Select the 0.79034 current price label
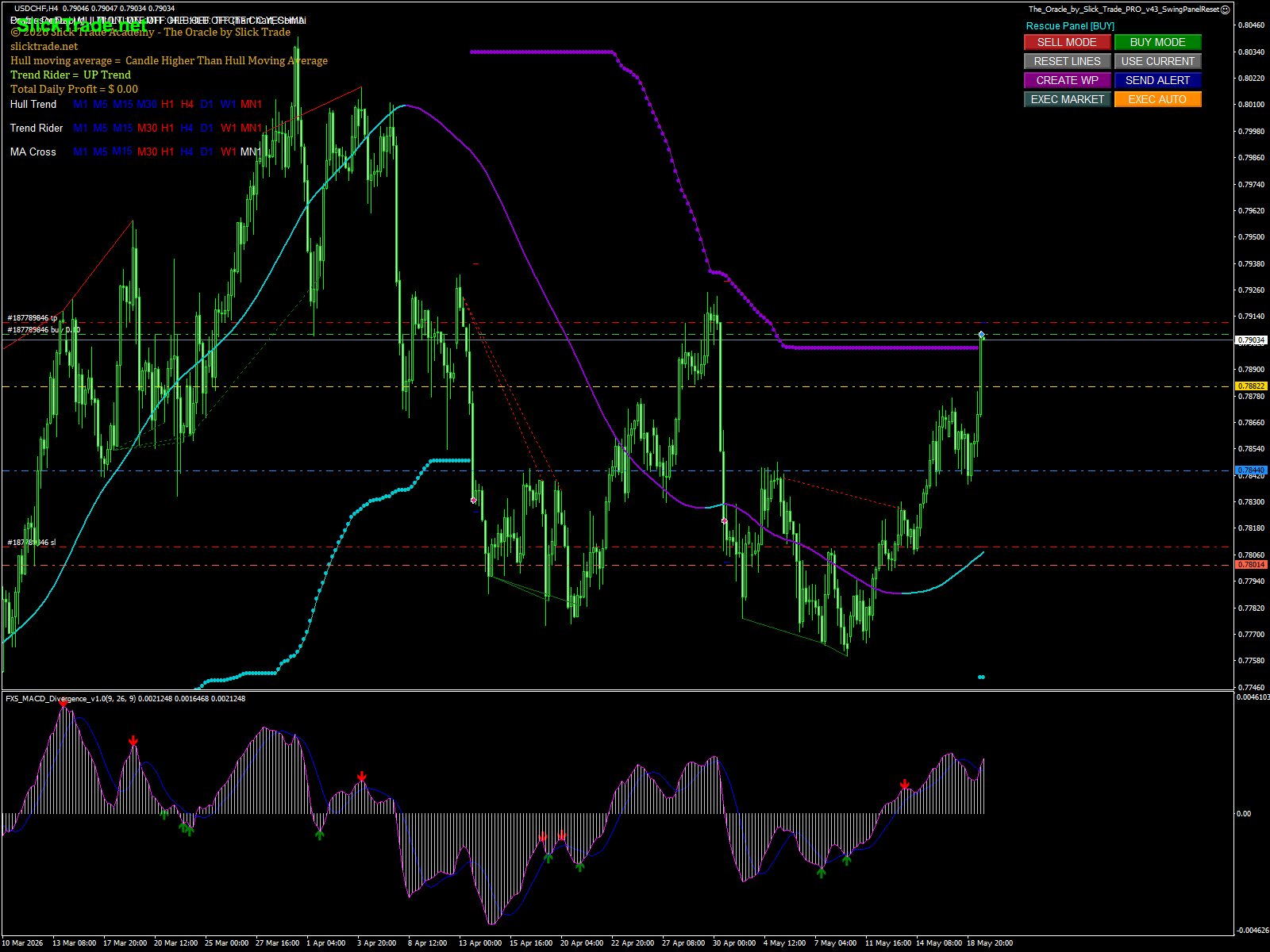This screenshot has height=952, width=1270. [x=1252, y=340]
